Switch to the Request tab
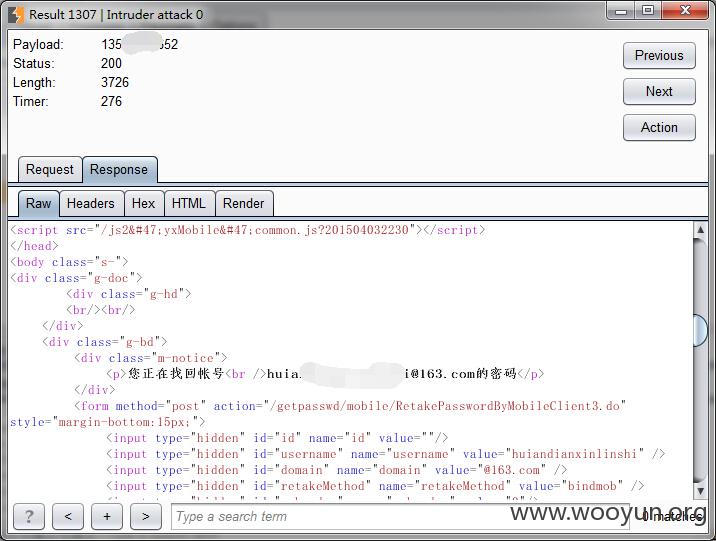 coord(50,169)
